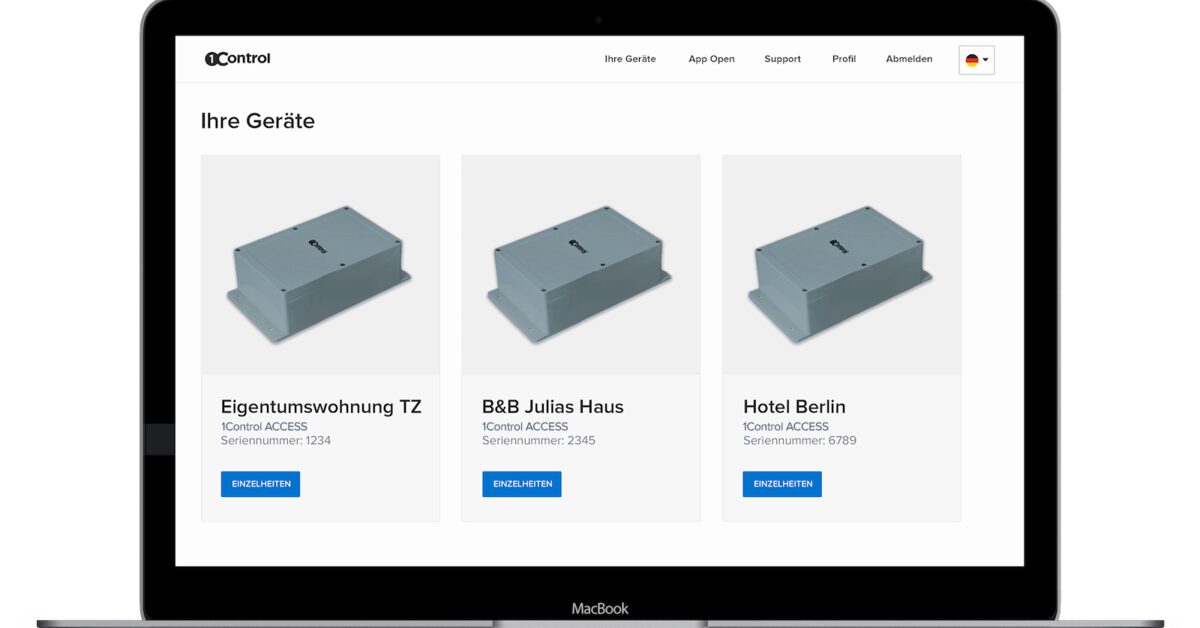This screenshot has width=1200, height=628.
Task: Go to Support page
Action: click(x=782, y=59)
